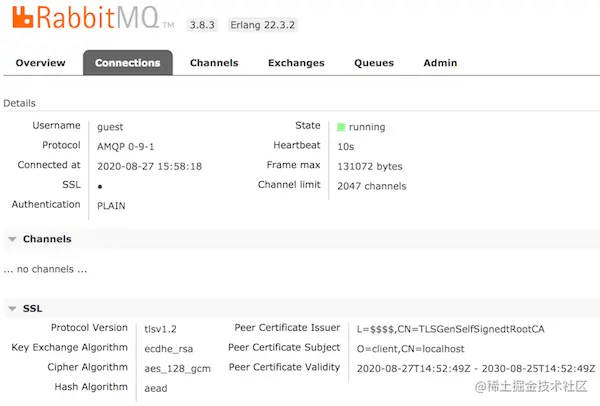The image size is (600, 406).
Task: Select the frame max 131072 bytes
Action: tap(370, 166)
